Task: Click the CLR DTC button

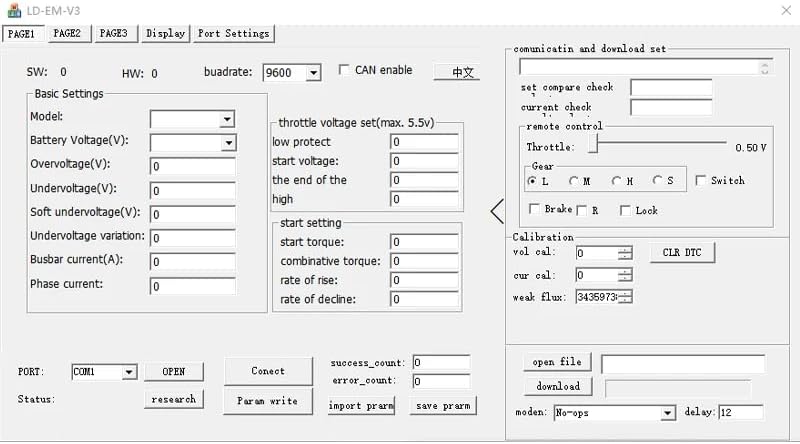Action: pyautogui.click(x=682, y=253)
